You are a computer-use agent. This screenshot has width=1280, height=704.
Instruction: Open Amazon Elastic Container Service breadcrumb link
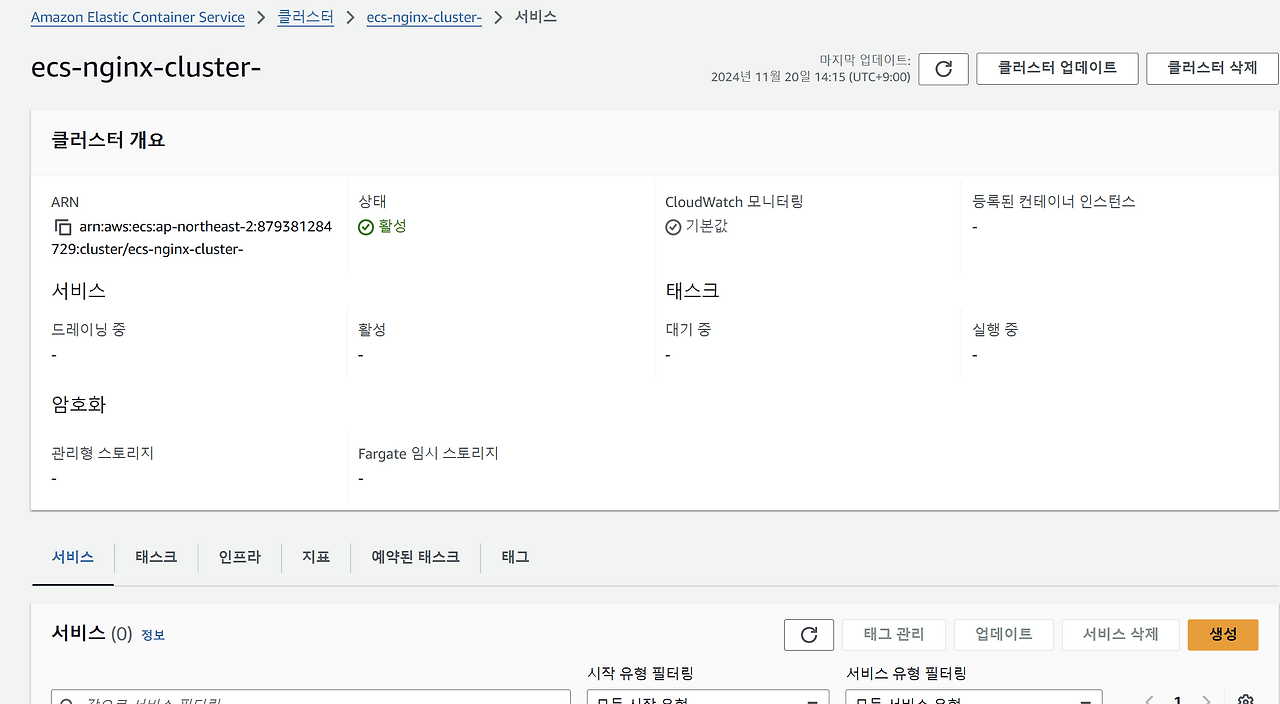coord(138,17)
